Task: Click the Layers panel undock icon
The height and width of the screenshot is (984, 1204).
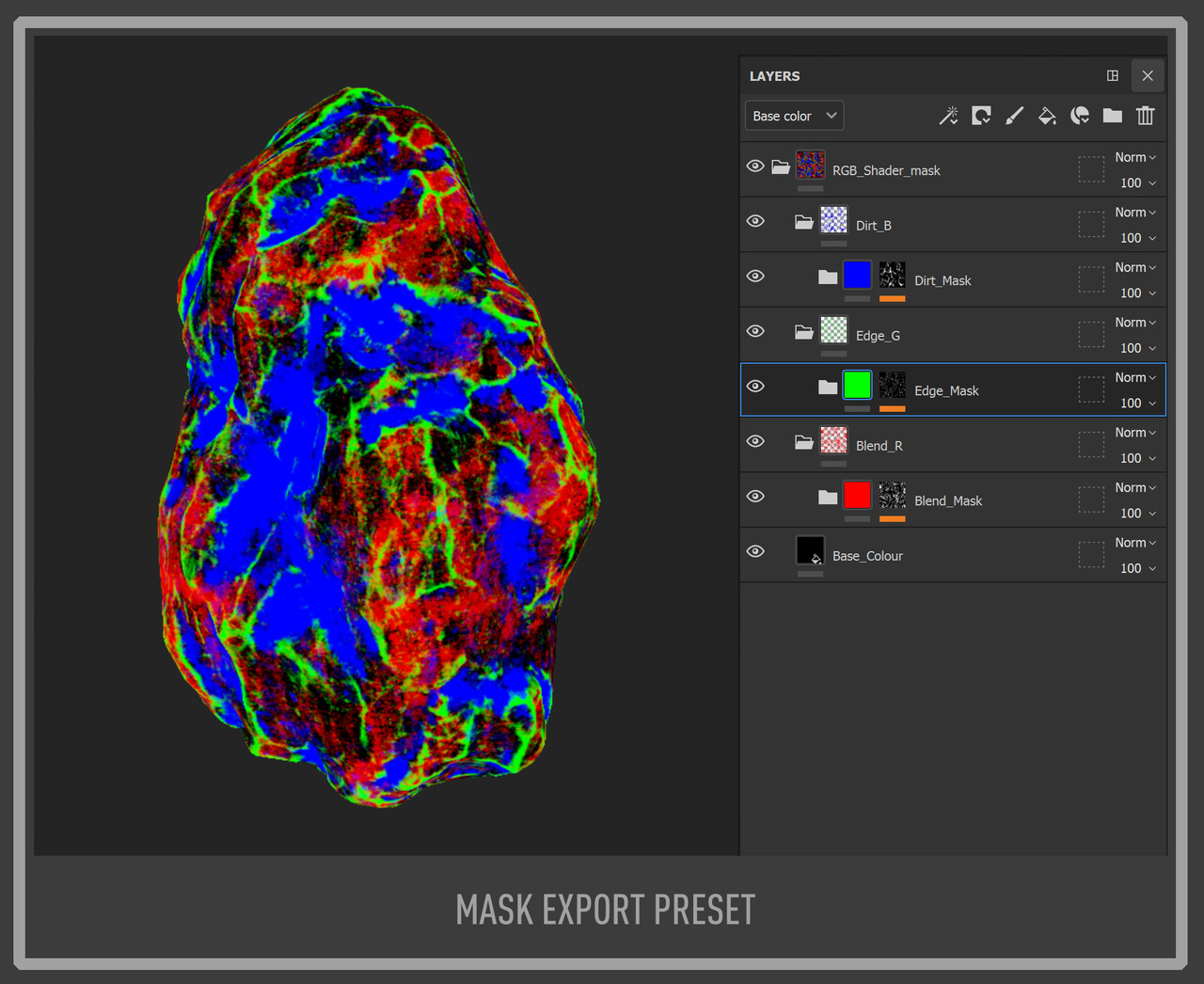Action: [x=1113, y=75]
